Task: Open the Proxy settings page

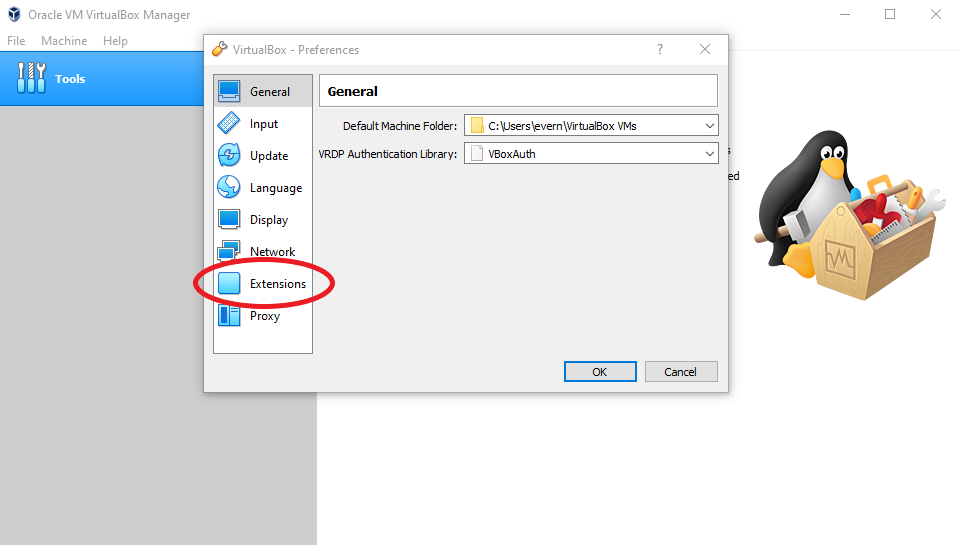Action: click(x=263, y=316)
